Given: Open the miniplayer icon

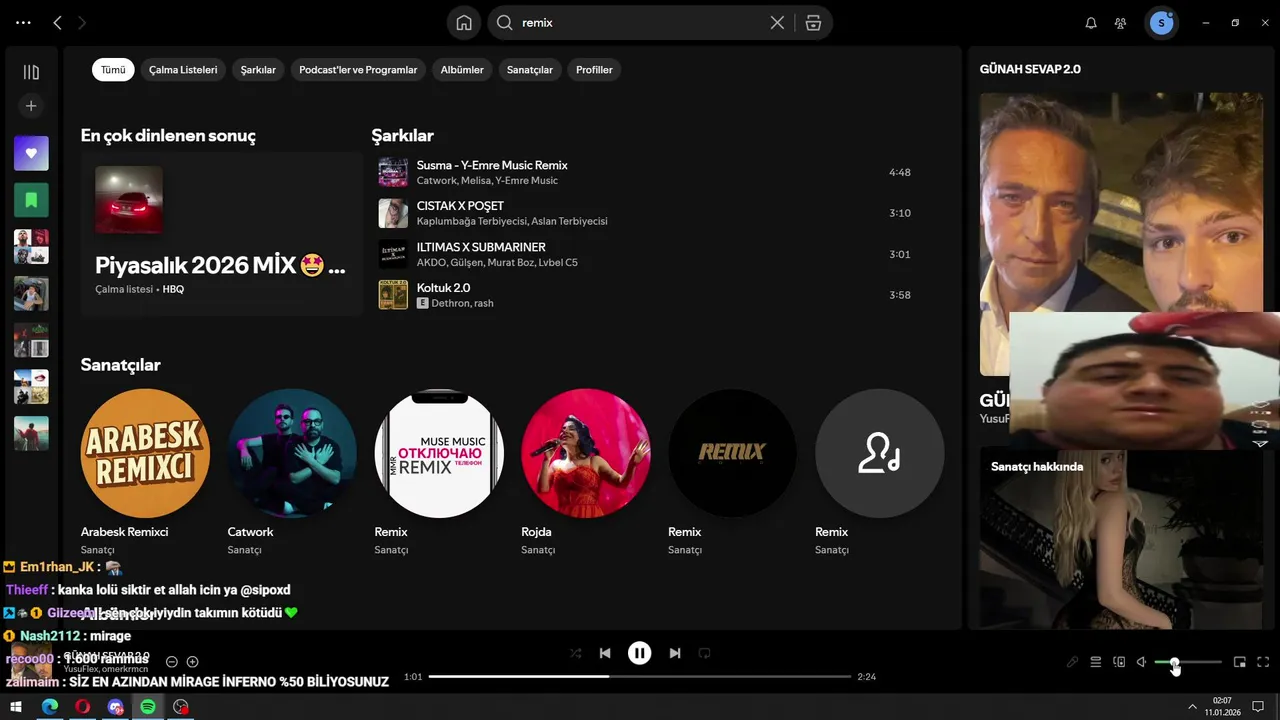Looking at the screenshot, I should click(1240, 662).
